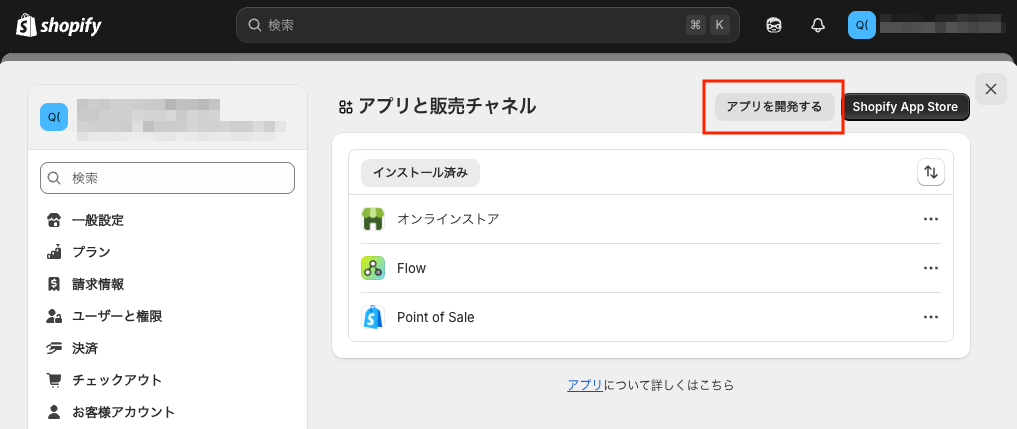Image resolution: width=1017 pixels, height=429 pixels.
Task: Click the Shopify logo
Action: 58,25
